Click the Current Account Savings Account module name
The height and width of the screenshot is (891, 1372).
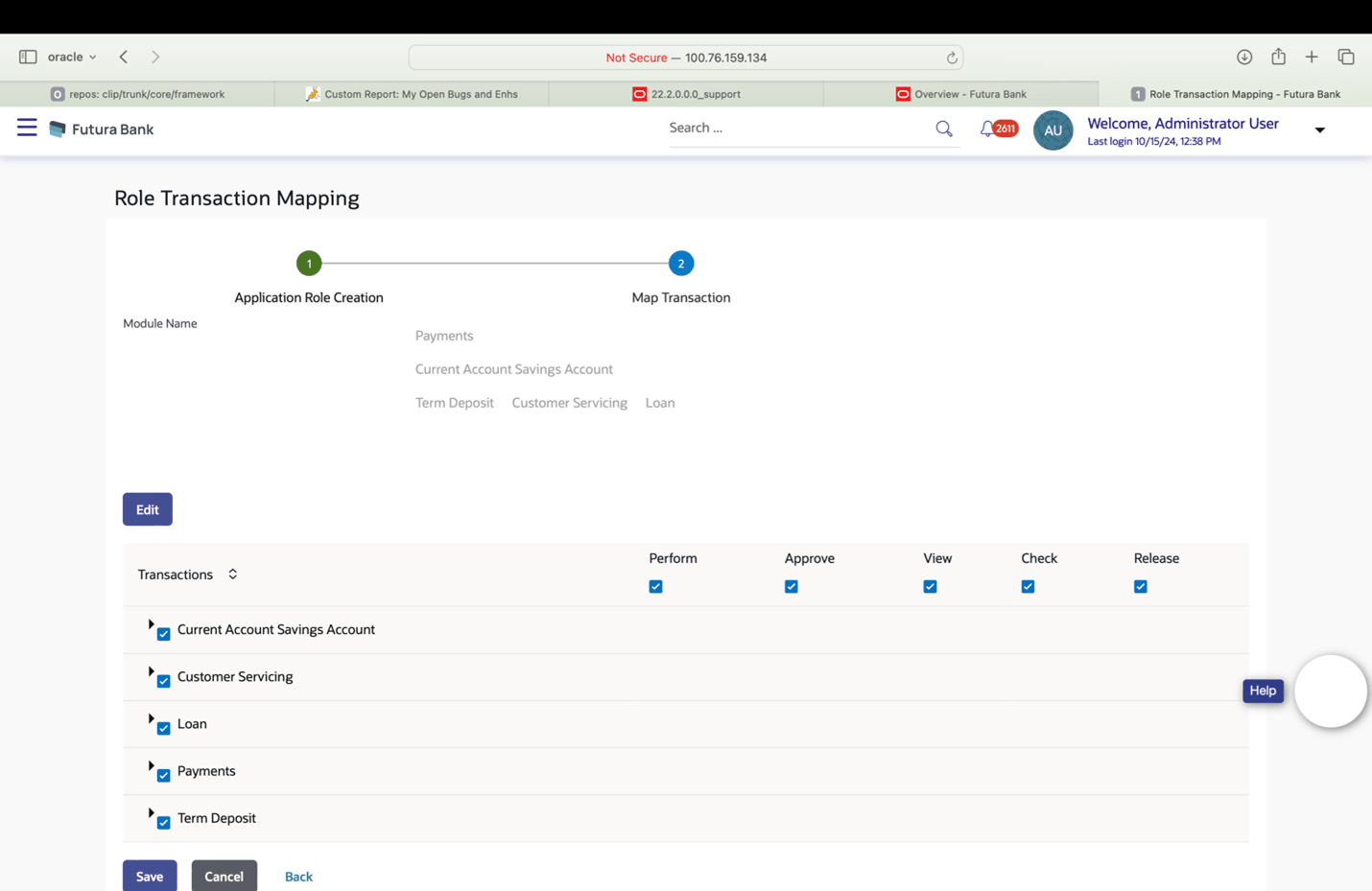[x=514, y=369]
